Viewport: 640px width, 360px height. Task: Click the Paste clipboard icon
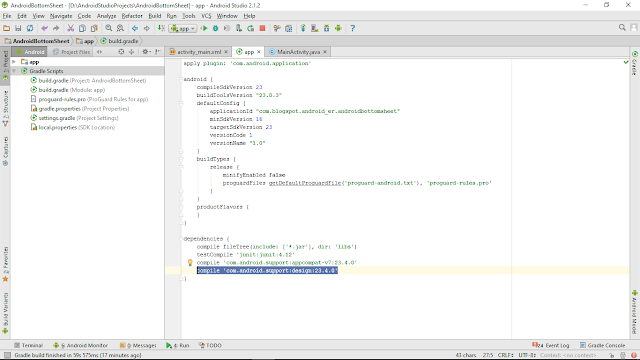pos(94,28)
